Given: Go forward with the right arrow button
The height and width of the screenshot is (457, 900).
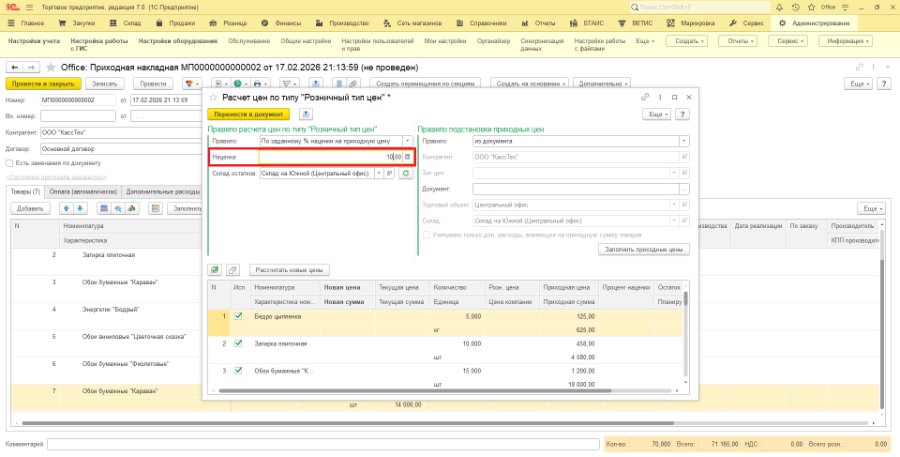Looking at the screenshot, I should (x=32, y=68).
